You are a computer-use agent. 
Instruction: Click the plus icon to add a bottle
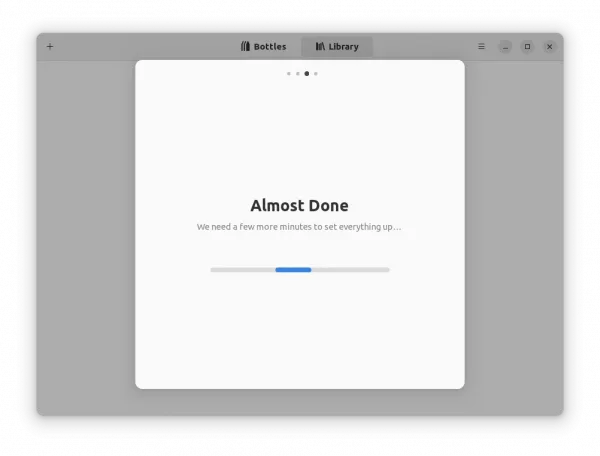(x=50, y=46)
